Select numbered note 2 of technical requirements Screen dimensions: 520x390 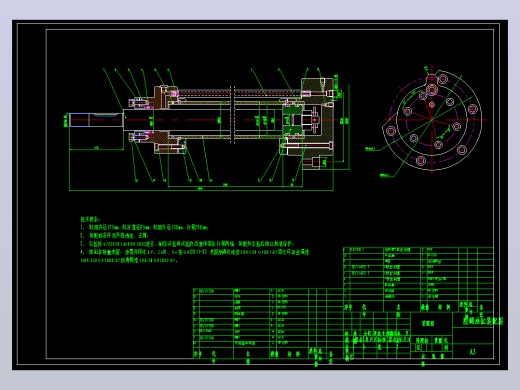pyautogui.click(x=114, y=235)
